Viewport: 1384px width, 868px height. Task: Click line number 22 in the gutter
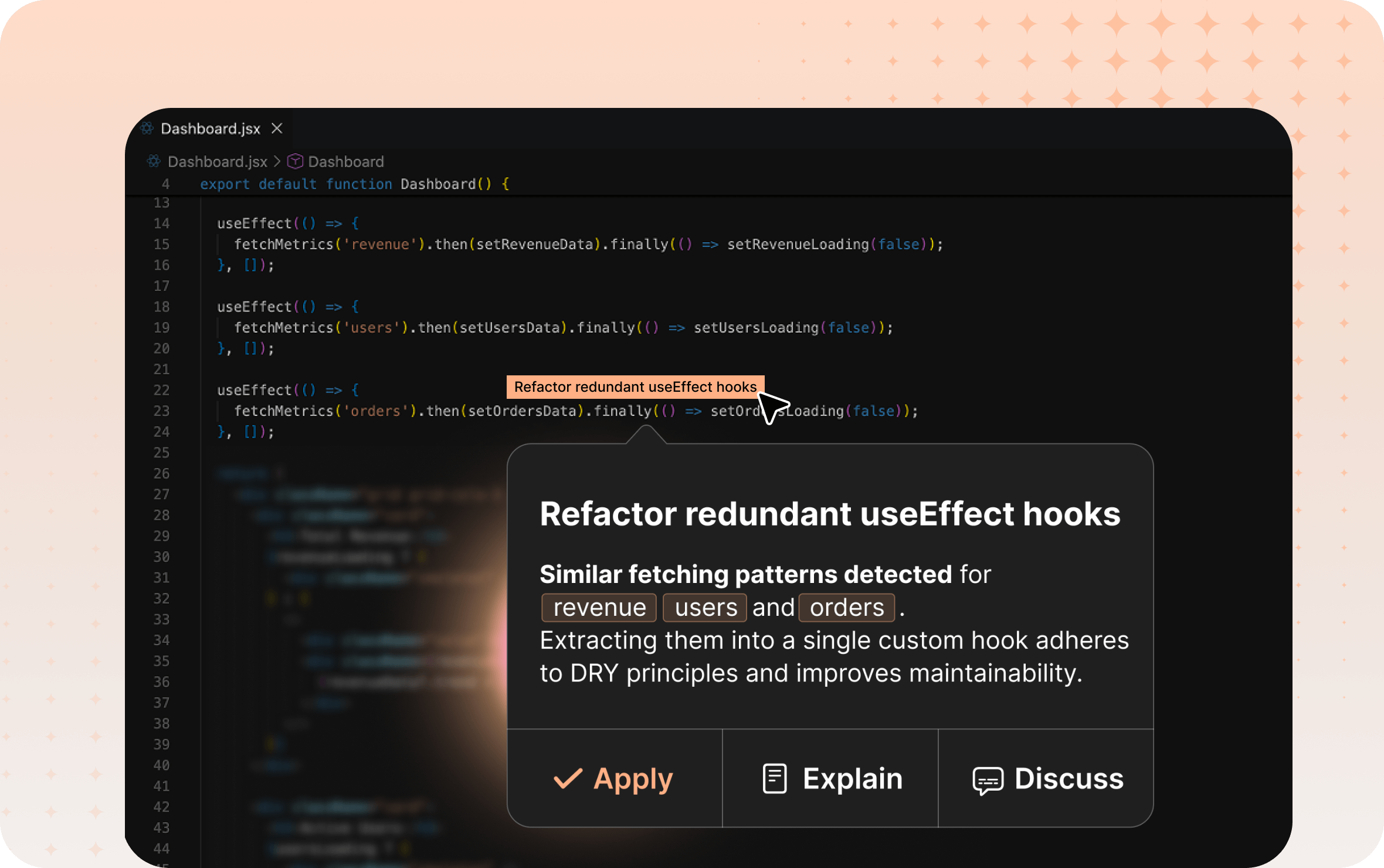(161, 390)
